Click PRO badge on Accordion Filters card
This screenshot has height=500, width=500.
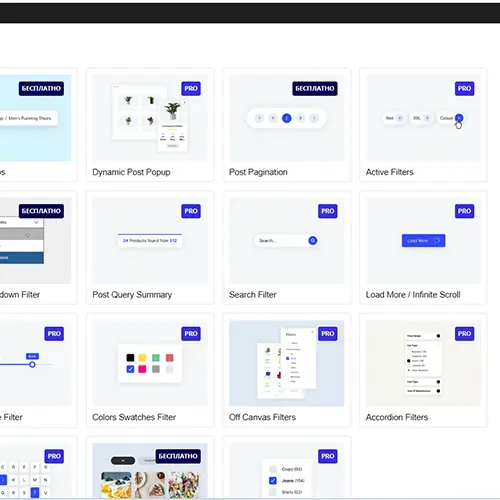tap(464, 333)
